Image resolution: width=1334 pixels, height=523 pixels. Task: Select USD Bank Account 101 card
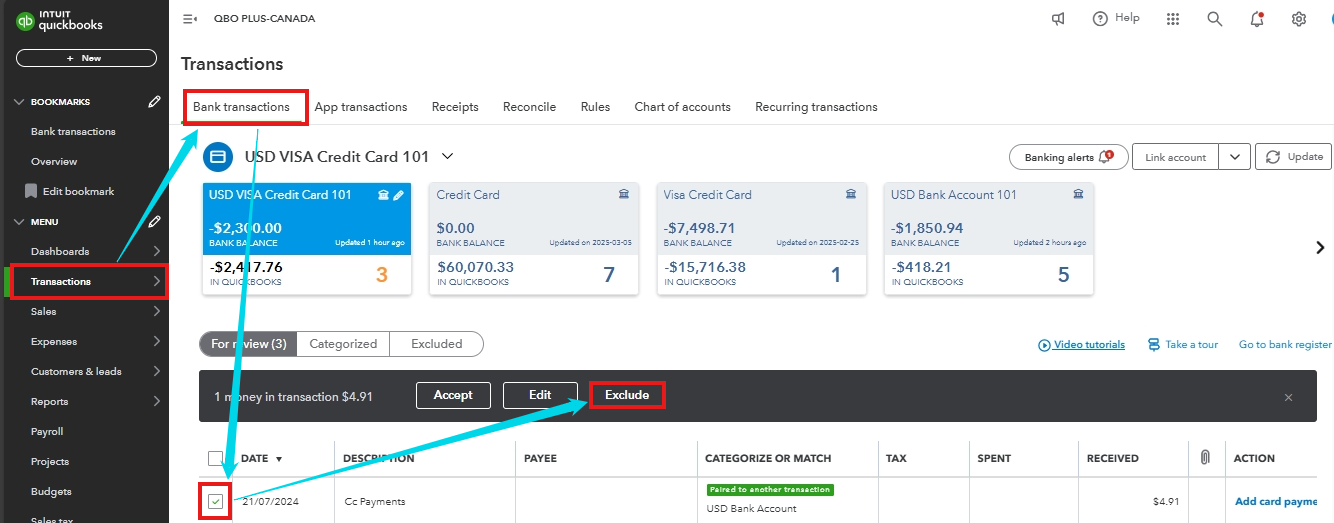coord(988,239)
